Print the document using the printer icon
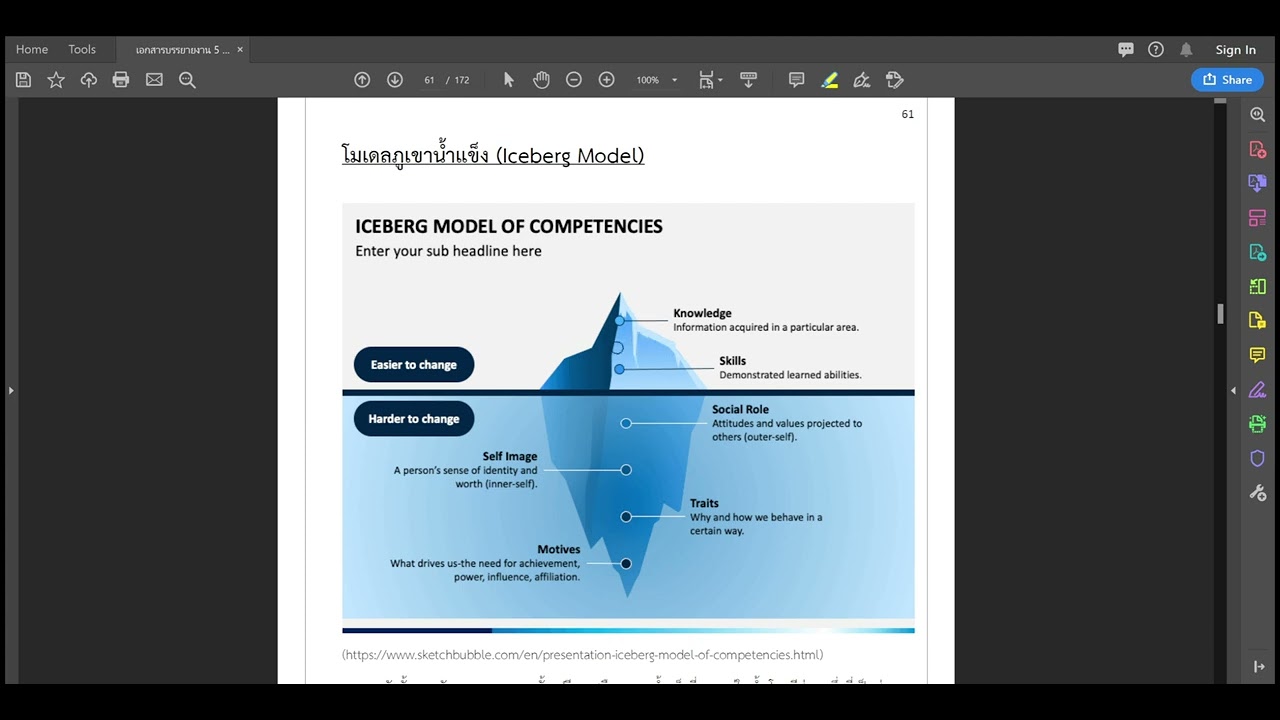The height and width of the screenshot is (720, 1280). [x=121, y=80]
